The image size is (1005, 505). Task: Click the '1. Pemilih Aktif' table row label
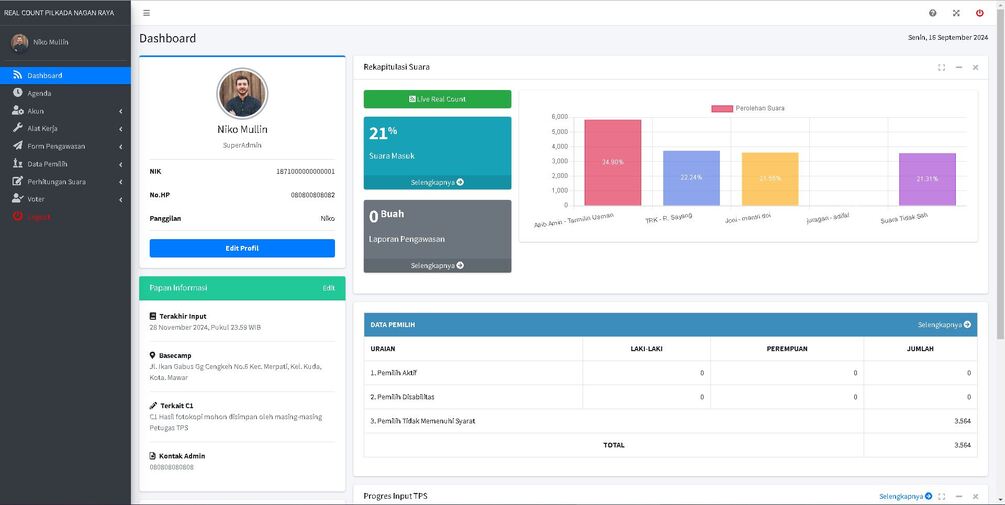394,372
